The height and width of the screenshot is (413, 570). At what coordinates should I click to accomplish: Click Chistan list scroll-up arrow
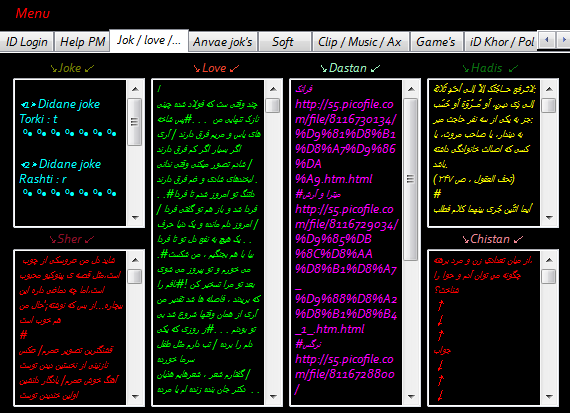click(x=549, y=260)
